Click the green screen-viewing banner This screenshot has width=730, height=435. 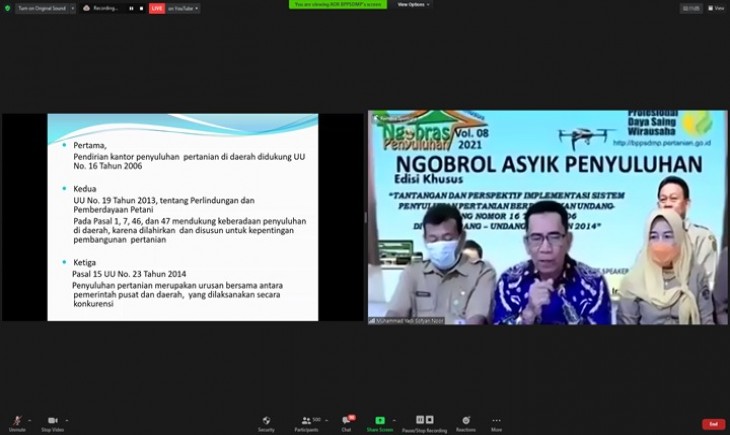(338, 4)
